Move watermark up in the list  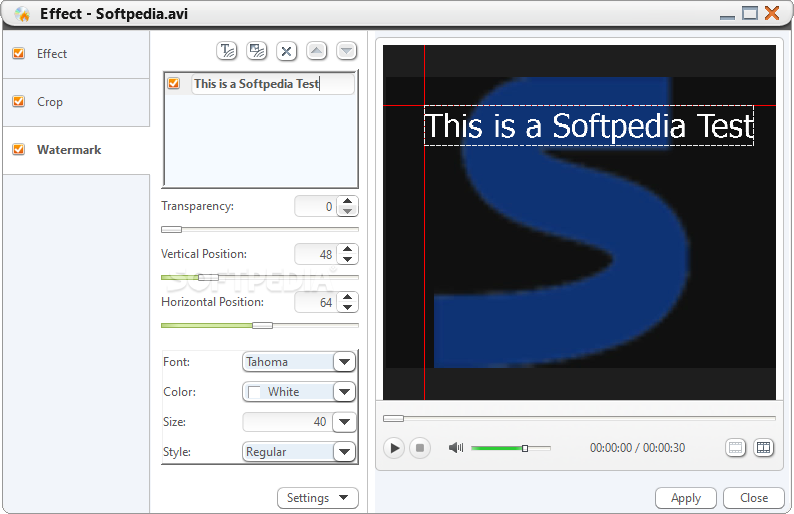[x=316, y=51]
